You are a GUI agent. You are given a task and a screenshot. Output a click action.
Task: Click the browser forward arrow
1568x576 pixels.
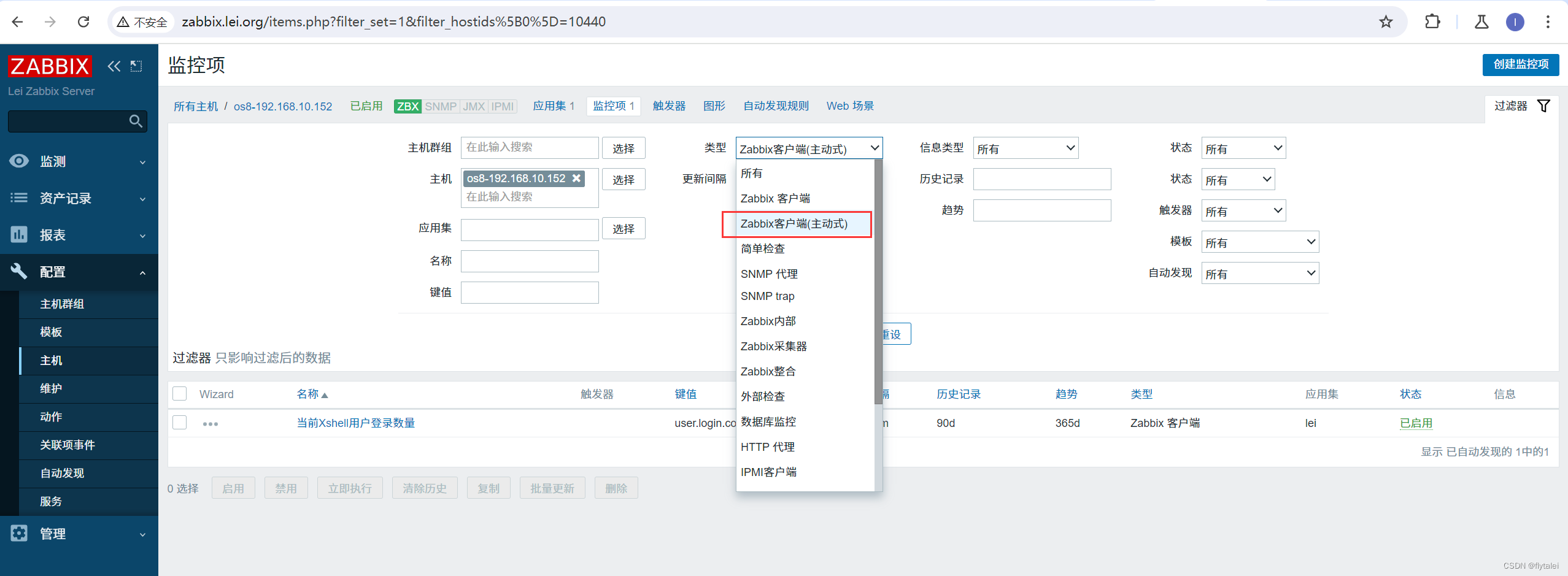pos(50,22)
